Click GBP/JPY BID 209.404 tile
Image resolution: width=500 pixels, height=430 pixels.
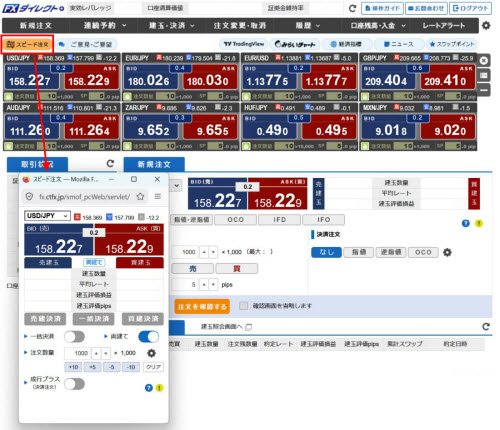point(388,77)
